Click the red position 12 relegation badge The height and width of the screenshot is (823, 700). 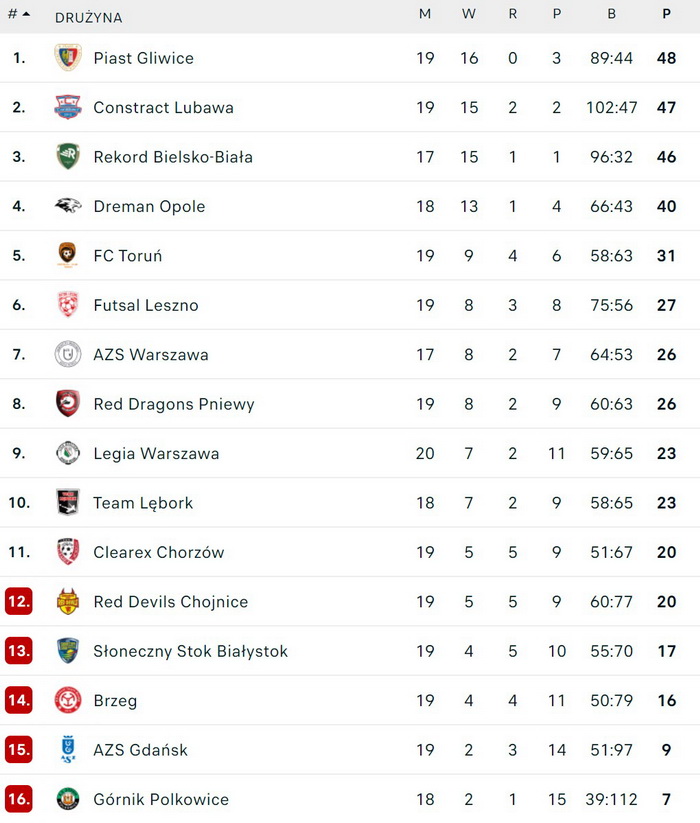[19, 602]
